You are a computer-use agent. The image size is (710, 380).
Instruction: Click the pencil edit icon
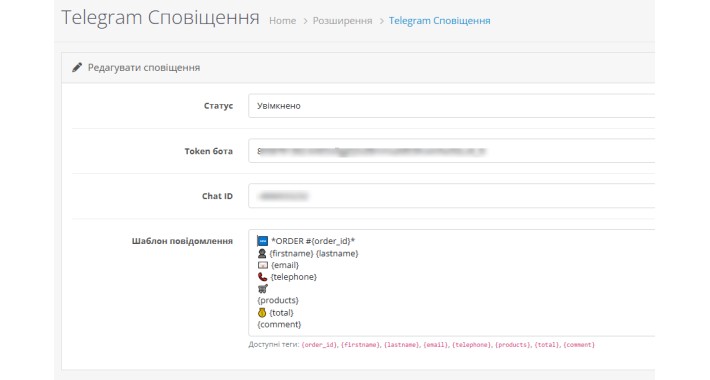tap(77, 67)
